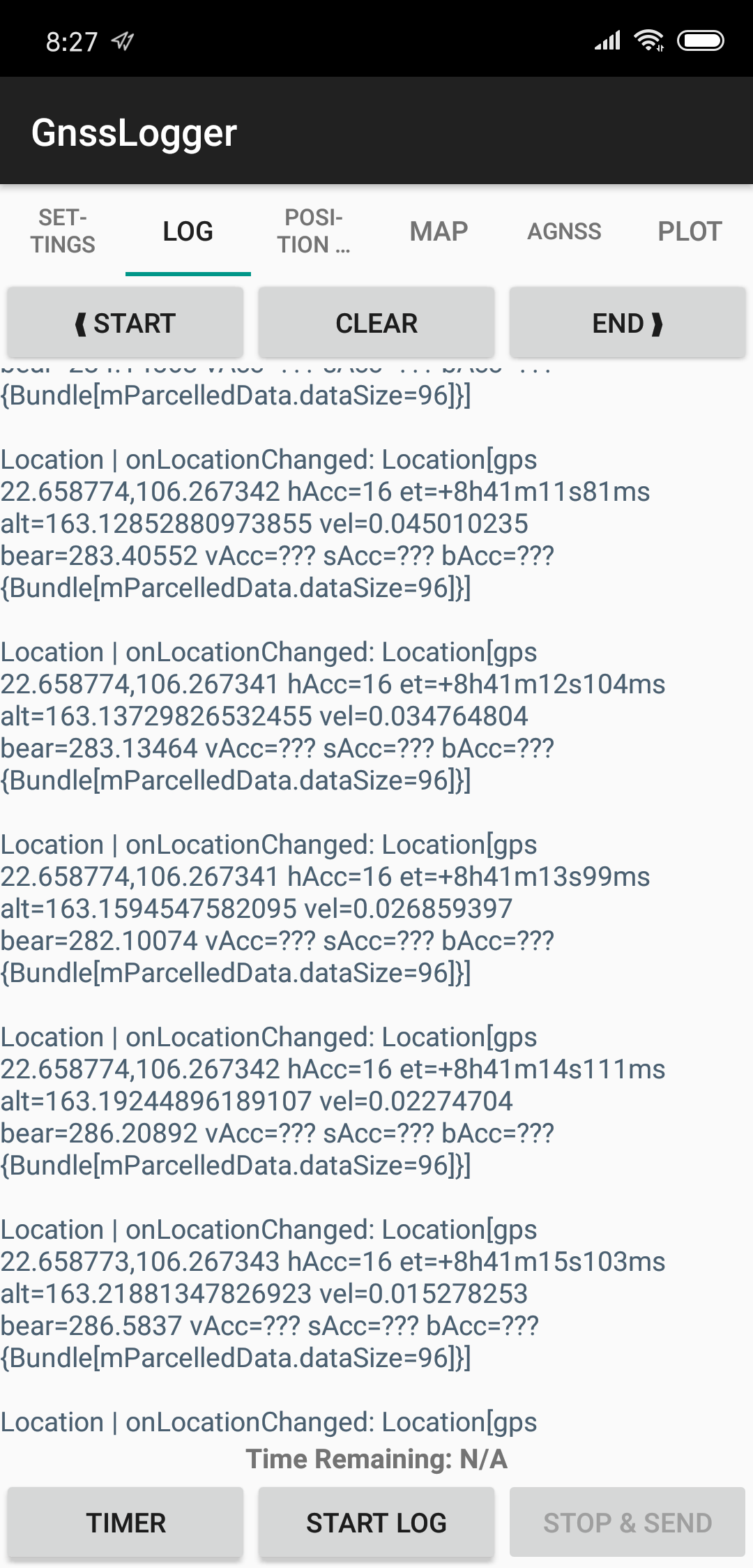Switch to the POSITION tab
This screenshot has width=753, height=1568.
(314, 231)
